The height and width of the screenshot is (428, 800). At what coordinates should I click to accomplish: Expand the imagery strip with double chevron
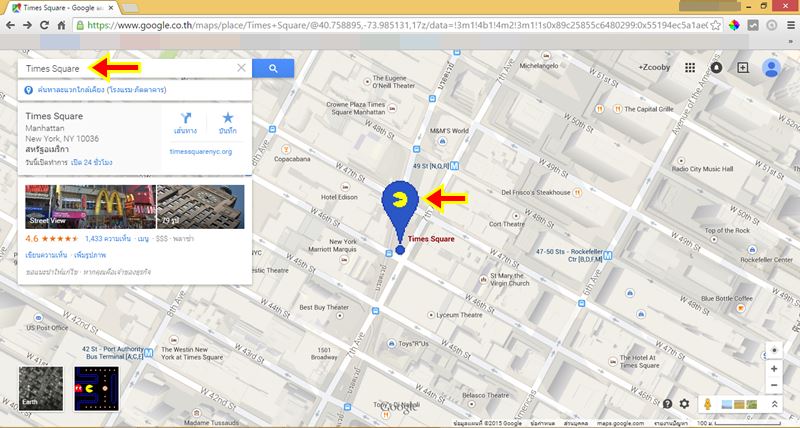point(774,404)
